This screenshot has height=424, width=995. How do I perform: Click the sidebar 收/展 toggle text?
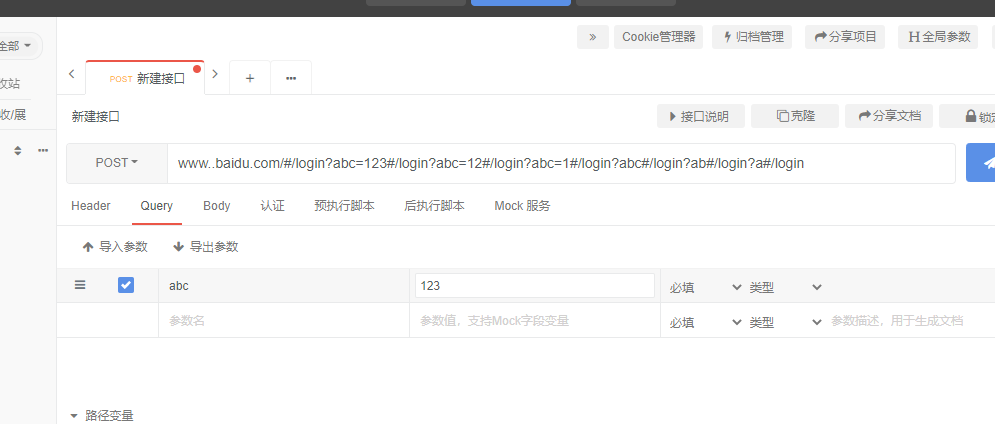(x=13, y=115)
